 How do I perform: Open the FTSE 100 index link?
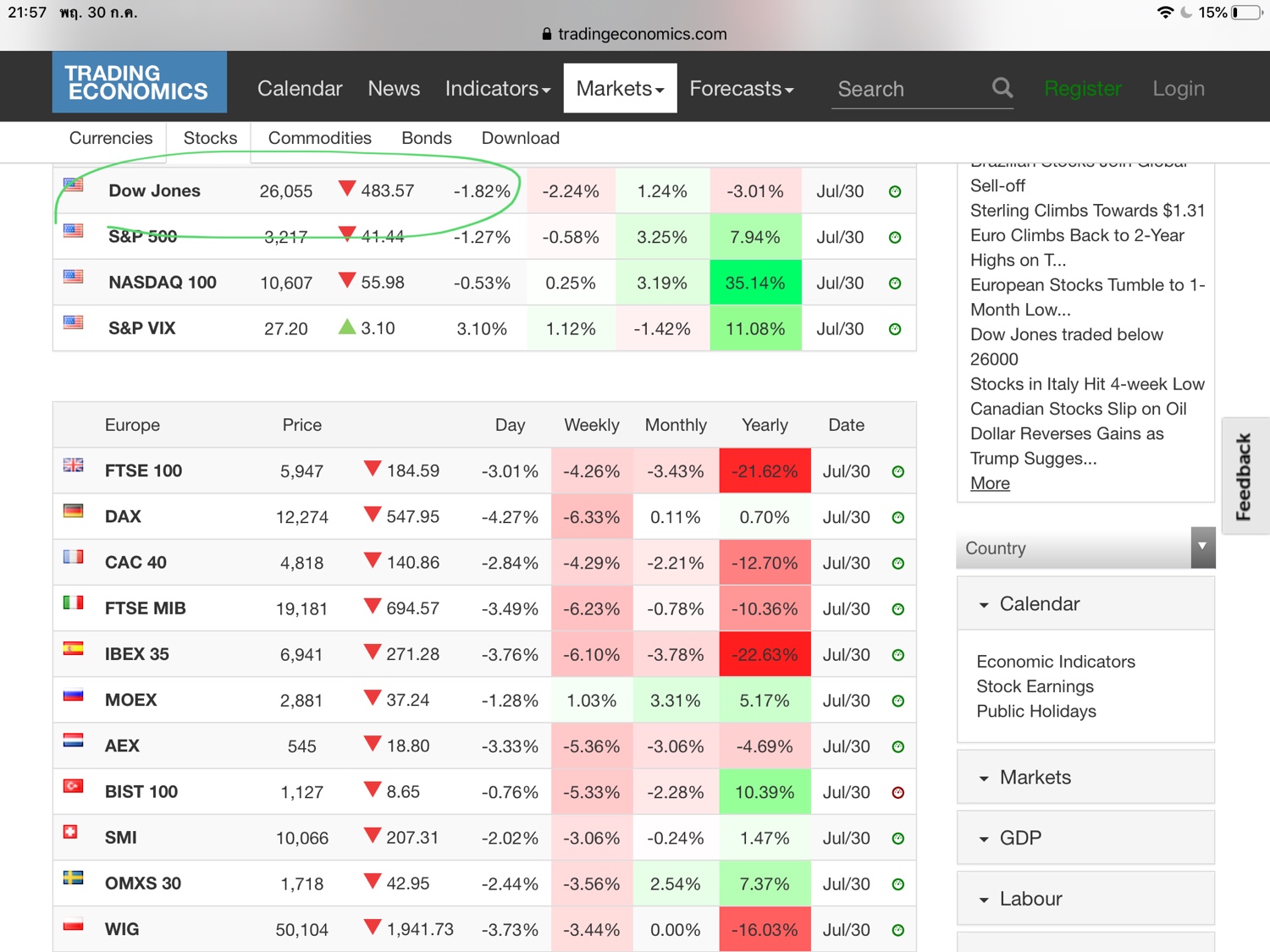143,470
